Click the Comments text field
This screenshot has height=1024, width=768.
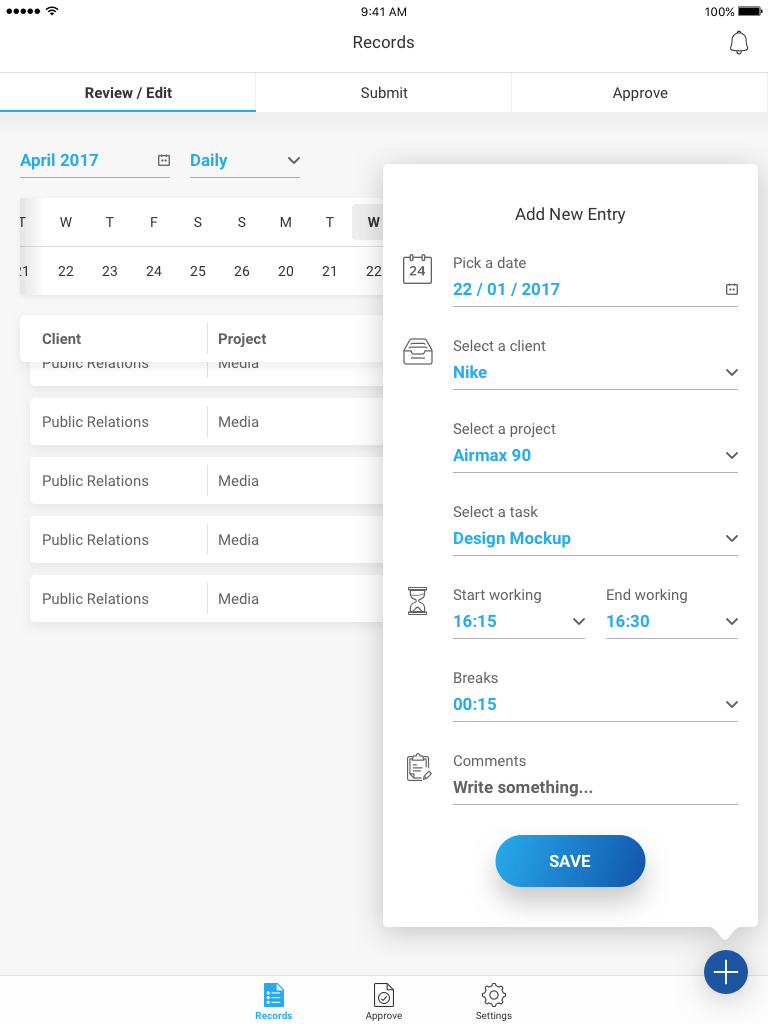[595, 787]
